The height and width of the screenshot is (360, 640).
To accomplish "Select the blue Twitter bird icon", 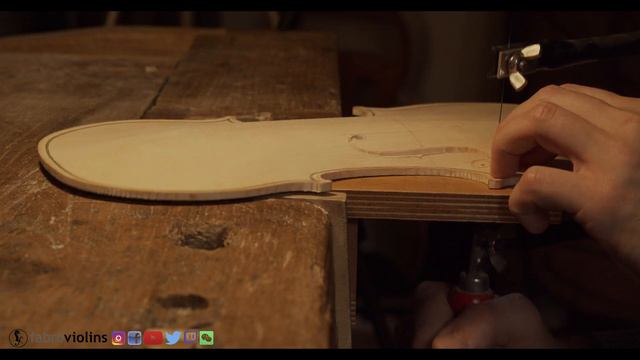I will point(173,338).
